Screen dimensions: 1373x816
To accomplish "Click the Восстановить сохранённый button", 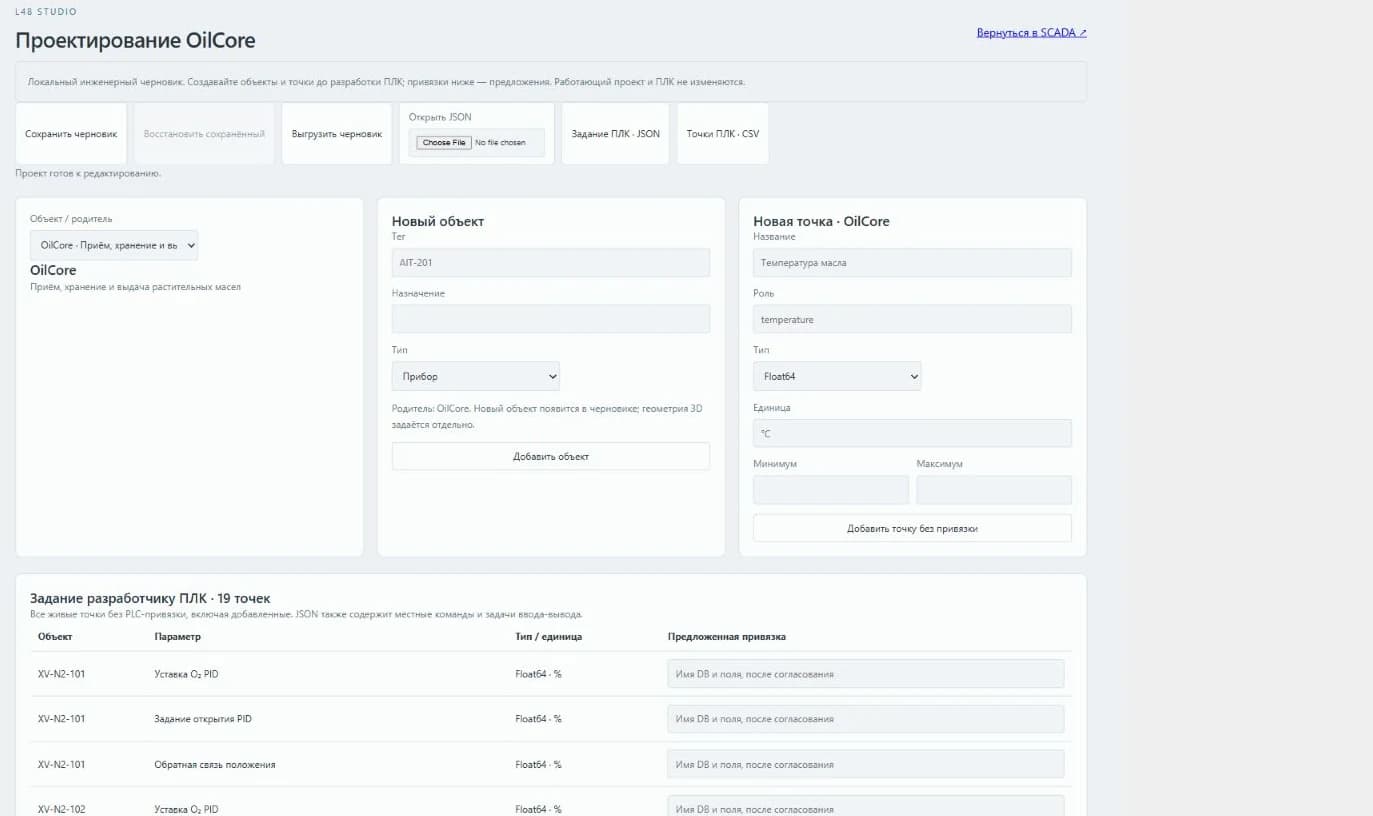I will (204, 134).
